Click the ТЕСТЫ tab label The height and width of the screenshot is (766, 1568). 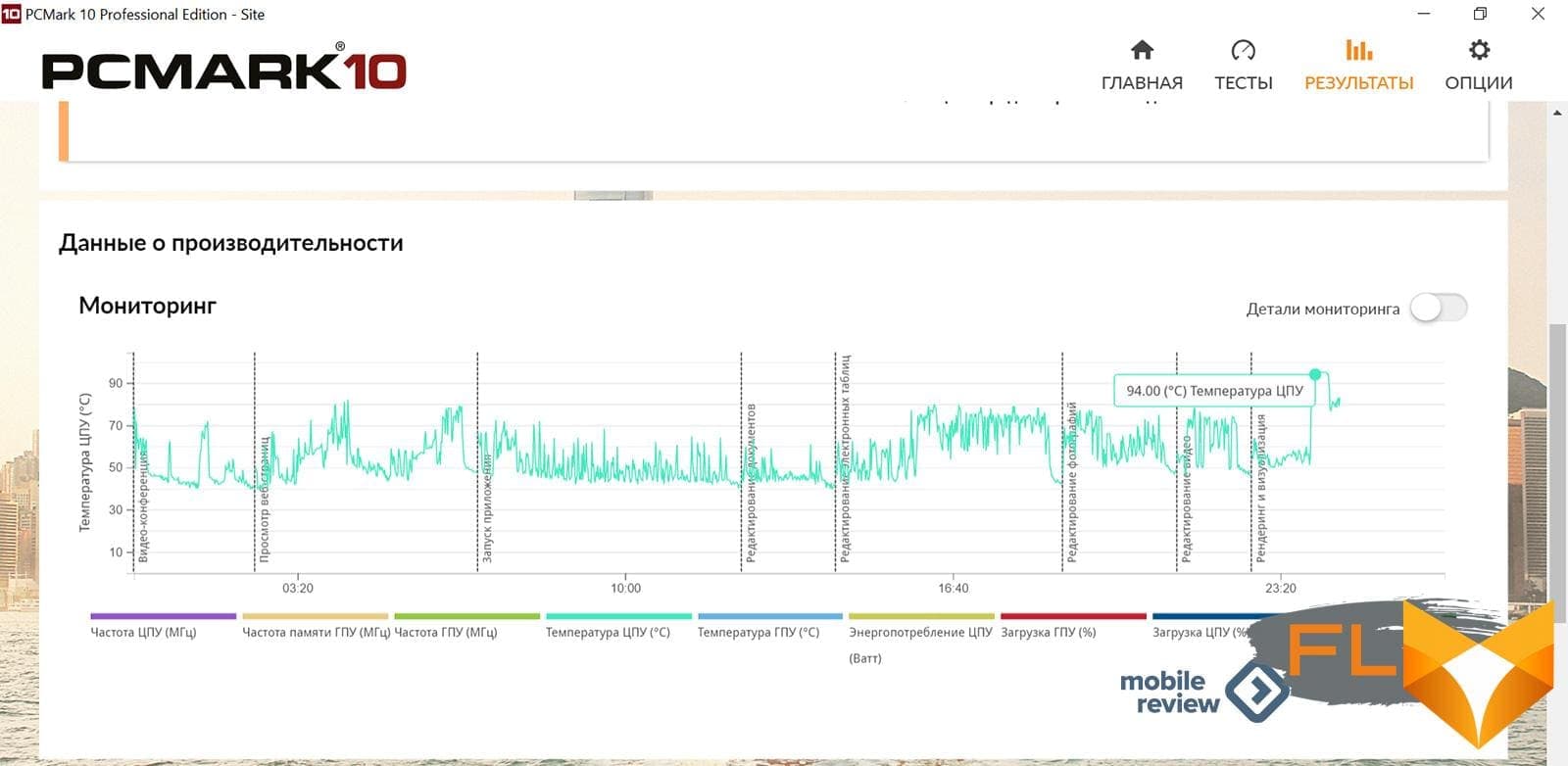point(1243,83)
